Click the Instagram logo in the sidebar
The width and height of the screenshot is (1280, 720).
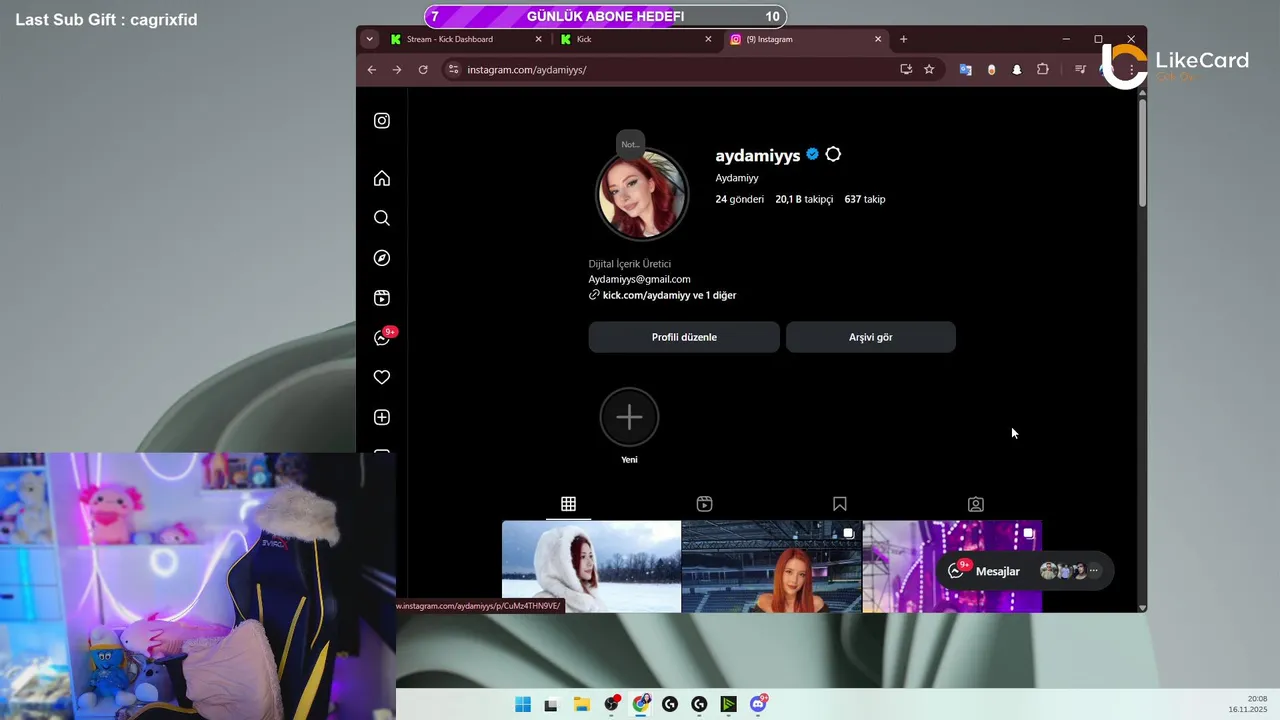tap(382, 121)
